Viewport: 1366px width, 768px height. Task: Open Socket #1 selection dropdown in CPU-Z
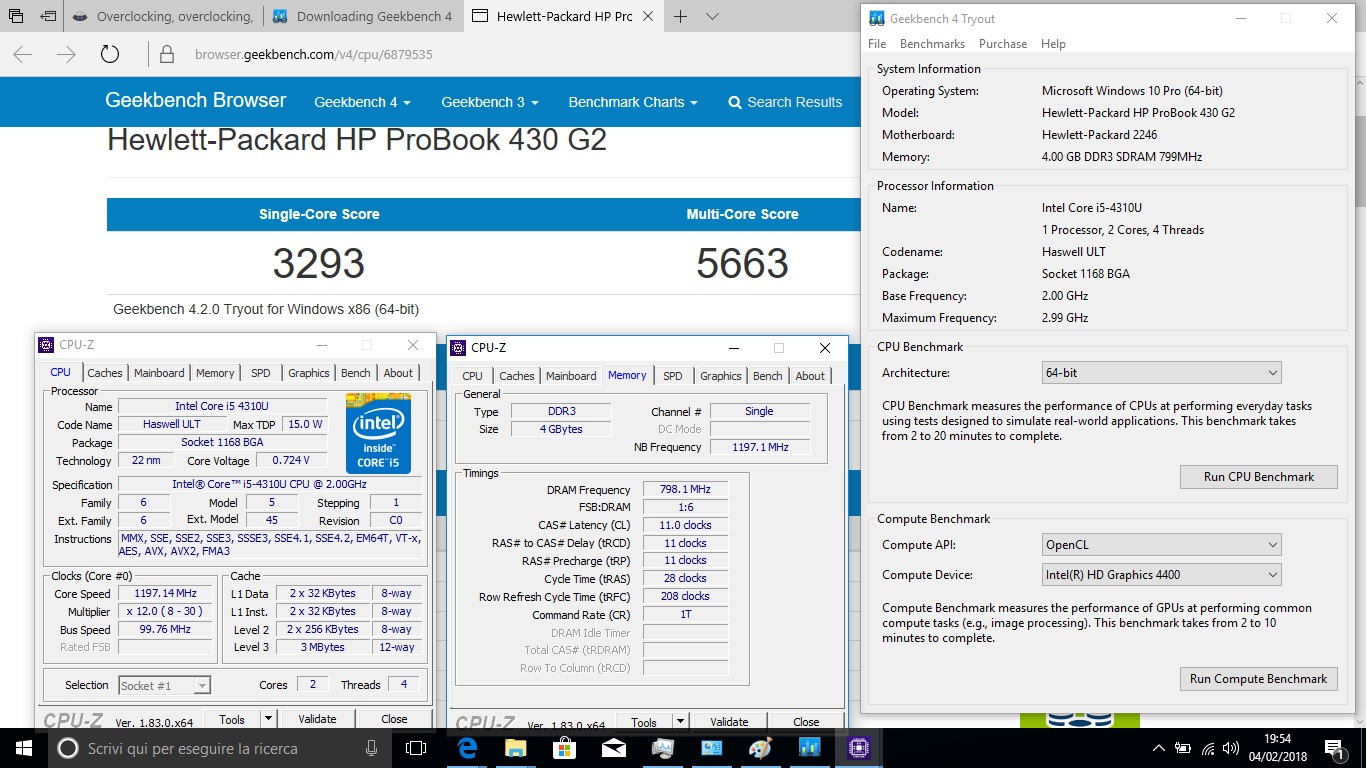(164, 685)
